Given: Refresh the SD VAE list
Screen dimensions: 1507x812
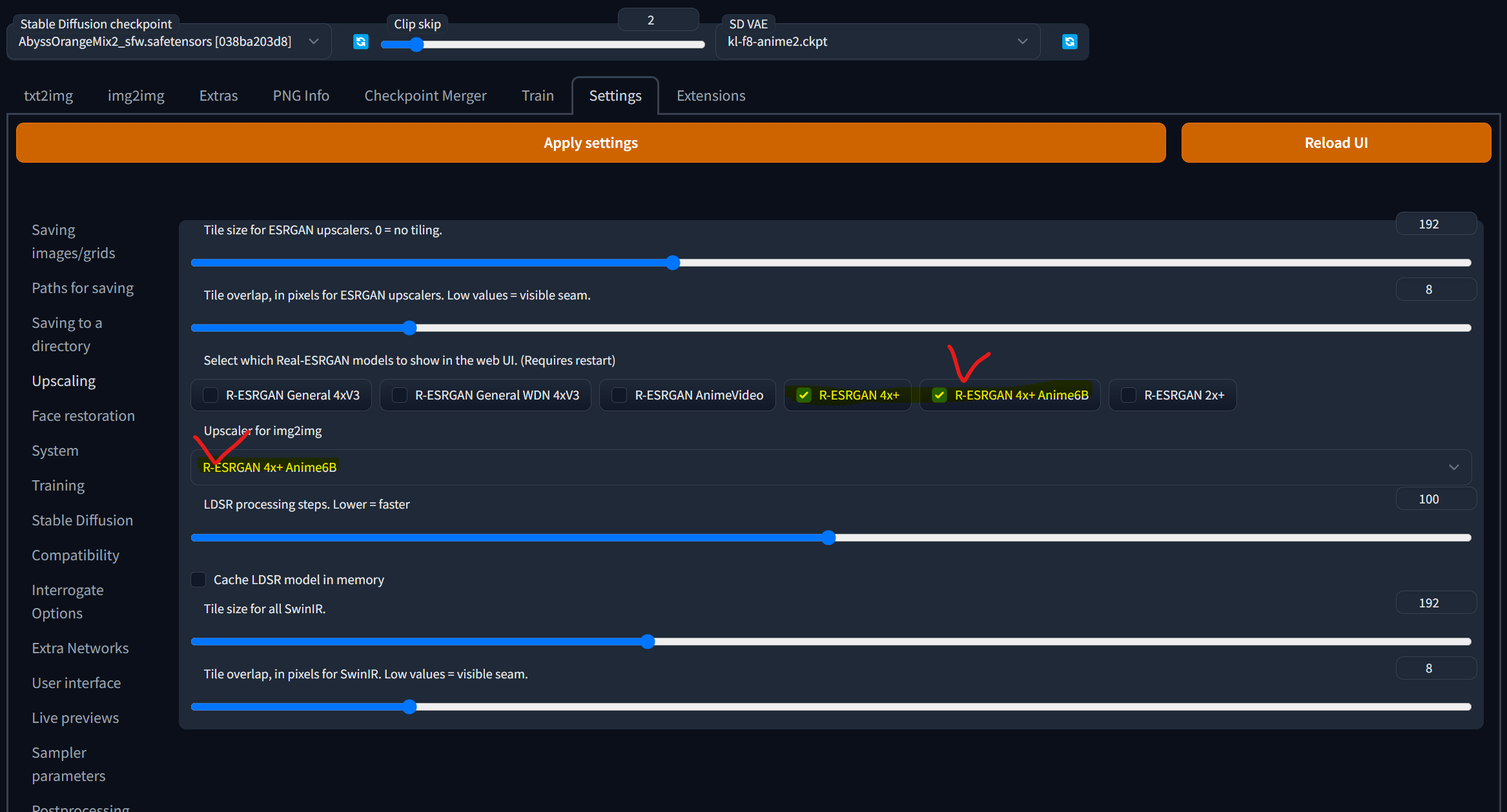Looking at the screenshot, I should (1069, 42).
